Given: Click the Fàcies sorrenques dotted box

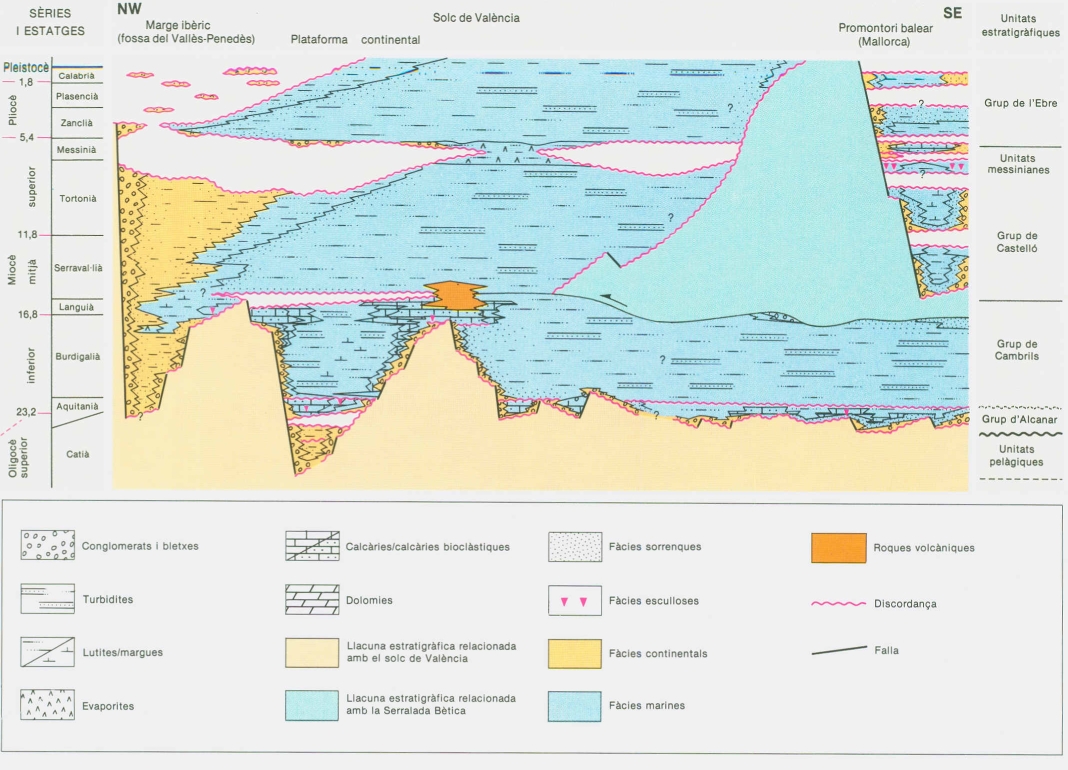Looking at the screenshot, I should click(x=575, y=546).
